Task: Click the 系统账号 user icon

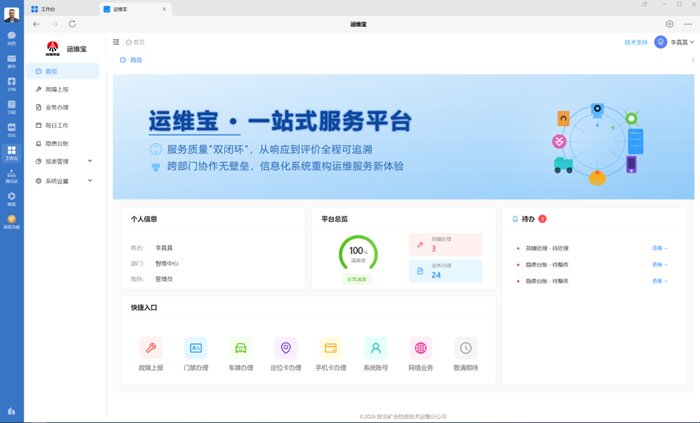Action: [x=376, y=348]
